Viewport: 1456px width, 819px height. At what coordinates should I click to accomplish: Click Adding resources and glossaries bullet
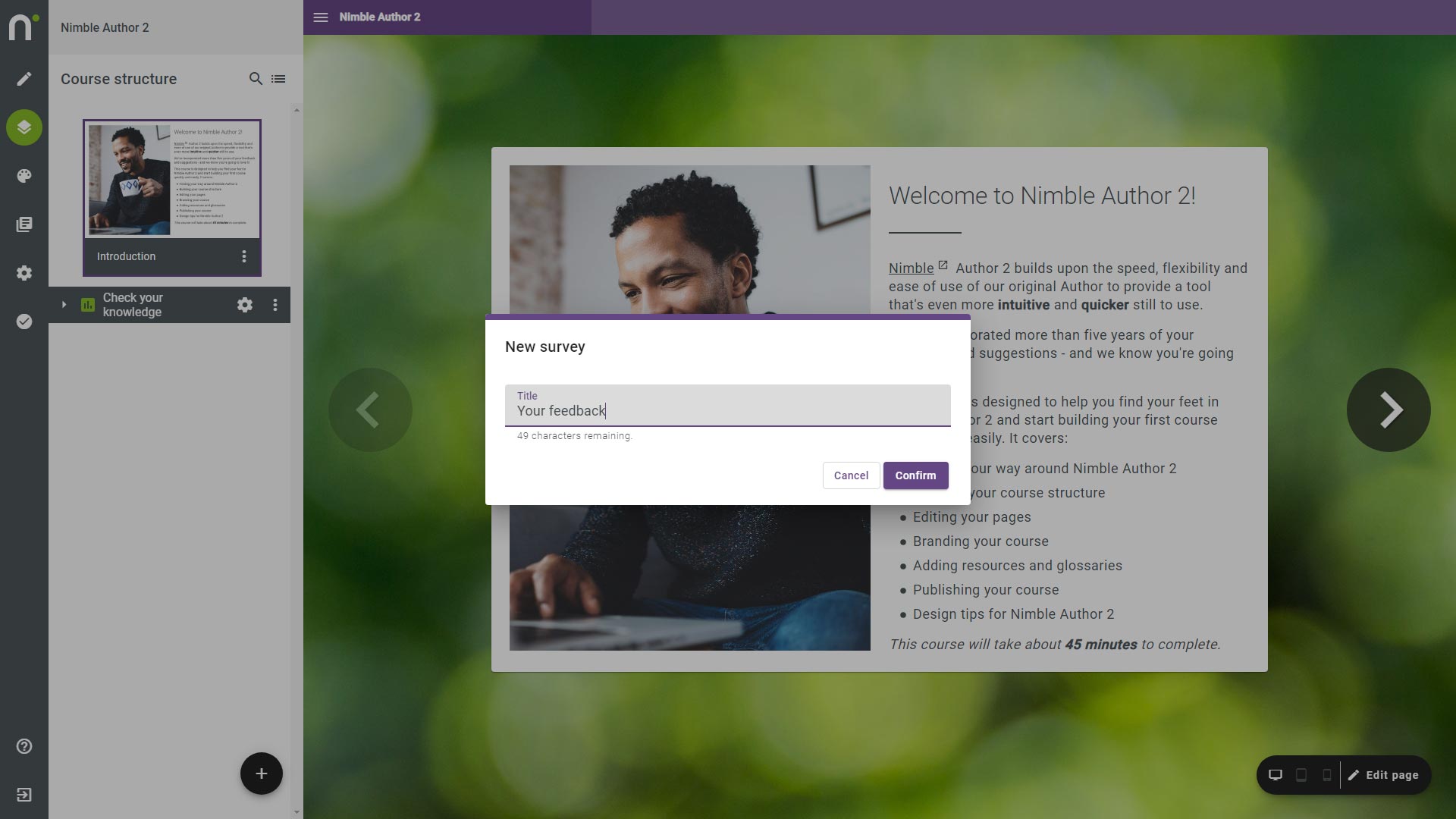(x=1017, y=566)
